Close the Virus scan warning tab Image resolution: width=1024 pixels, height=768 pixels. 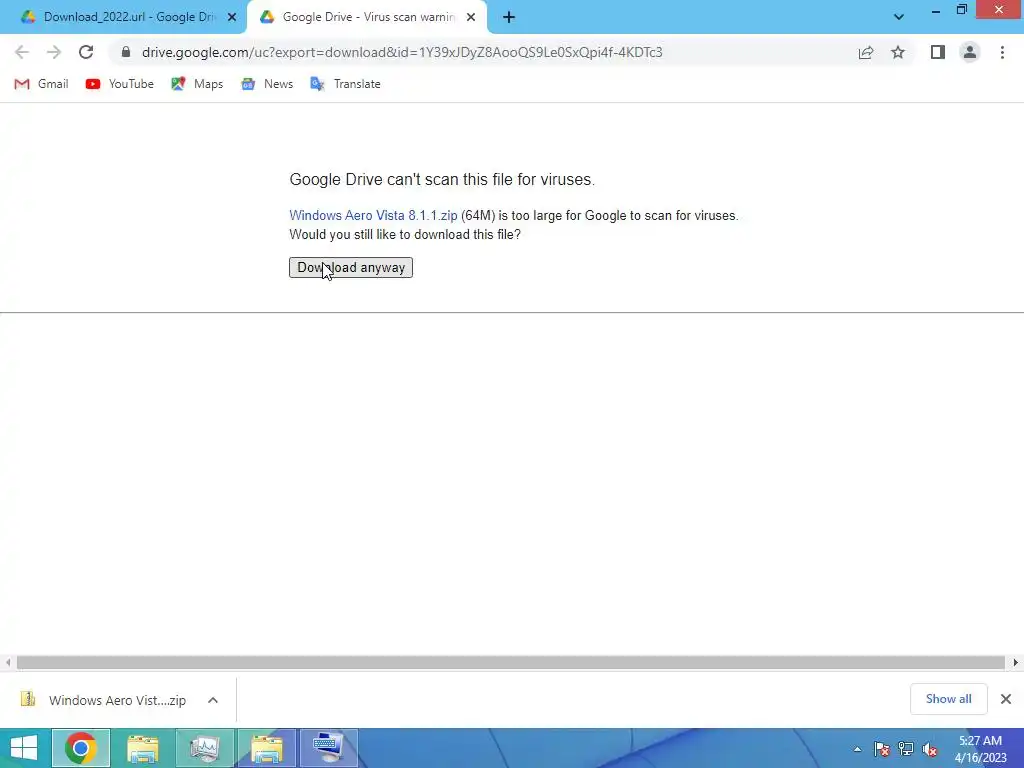[471, 17]
